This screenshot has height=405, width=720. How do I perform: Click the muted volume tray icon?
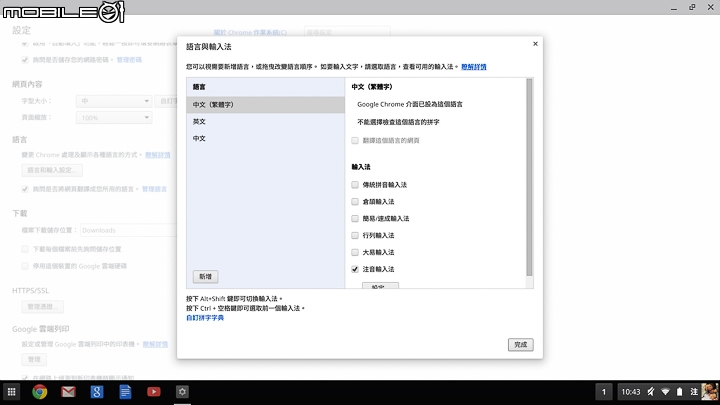point(651,392)
